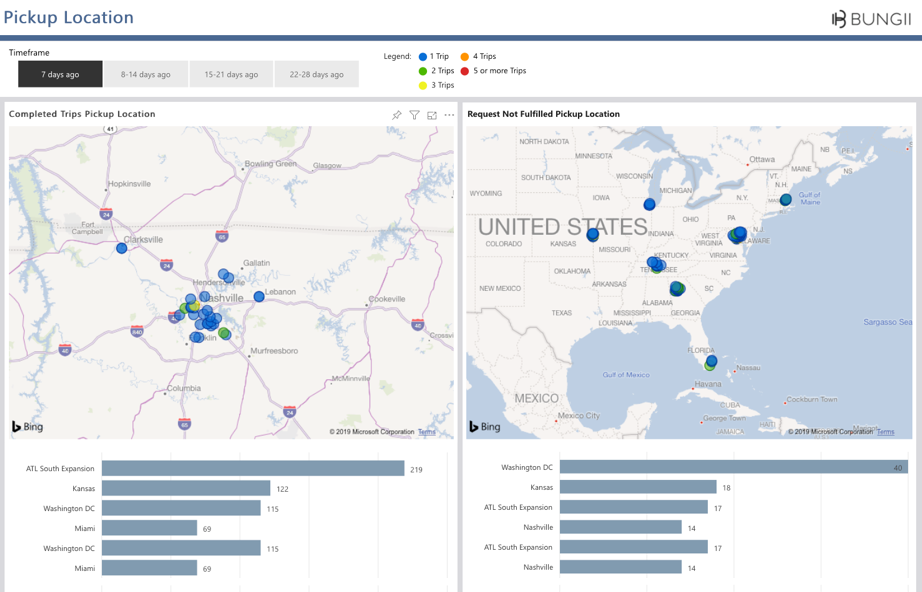This screenshot has width=922, height=592.
Task: Click the blue 1 Trip legend dot
Action: (x=423, y=57)
